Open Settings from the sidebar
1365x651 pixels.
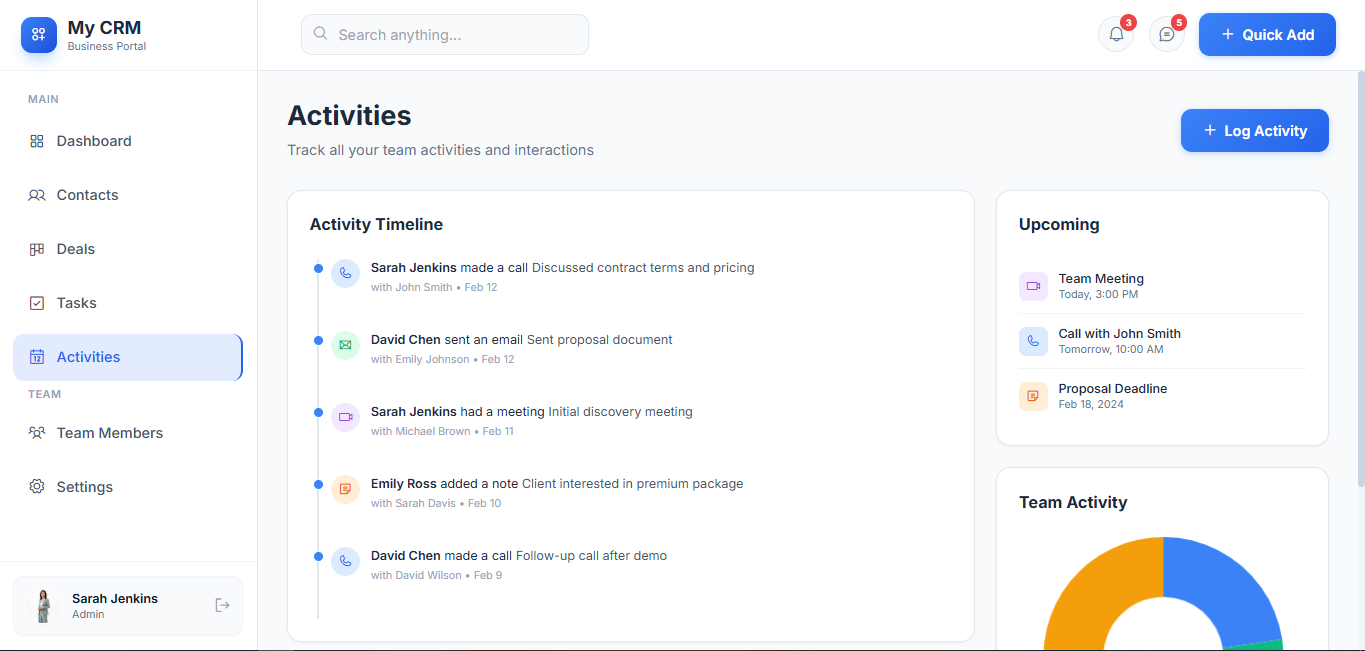click(x=85, y=487)
